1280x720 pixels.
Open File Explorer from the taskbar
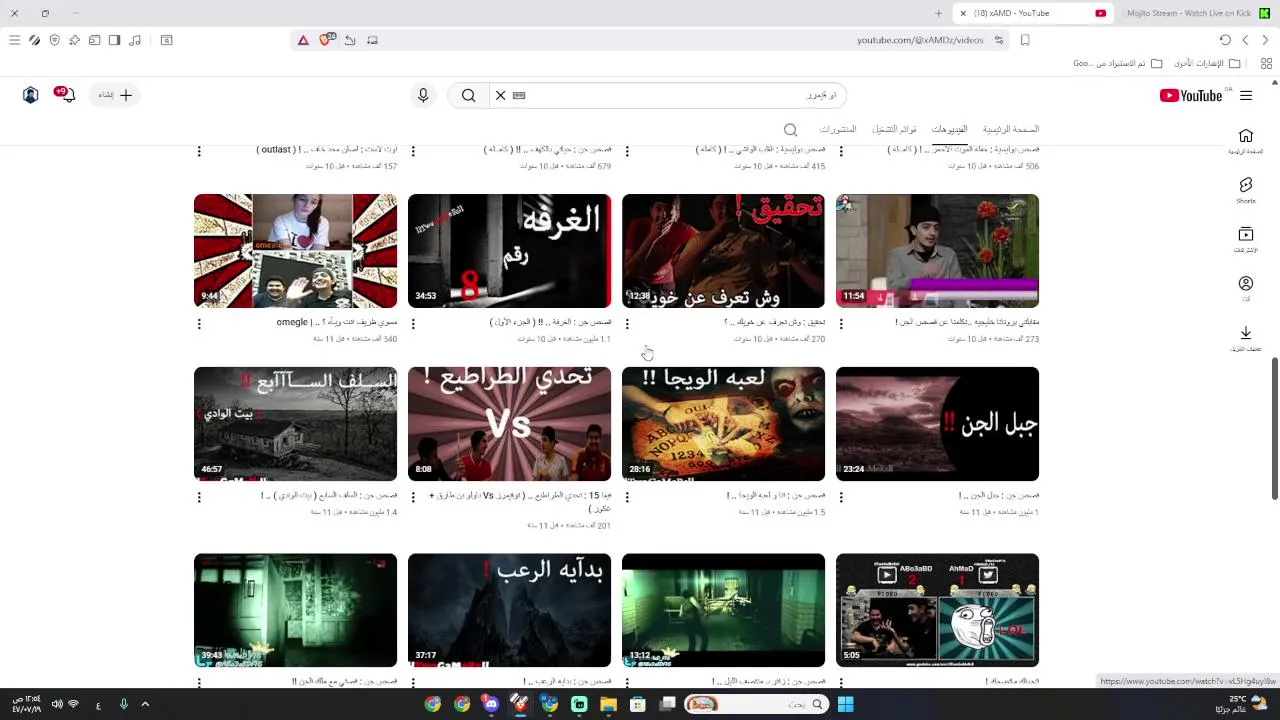coord(608,704)
